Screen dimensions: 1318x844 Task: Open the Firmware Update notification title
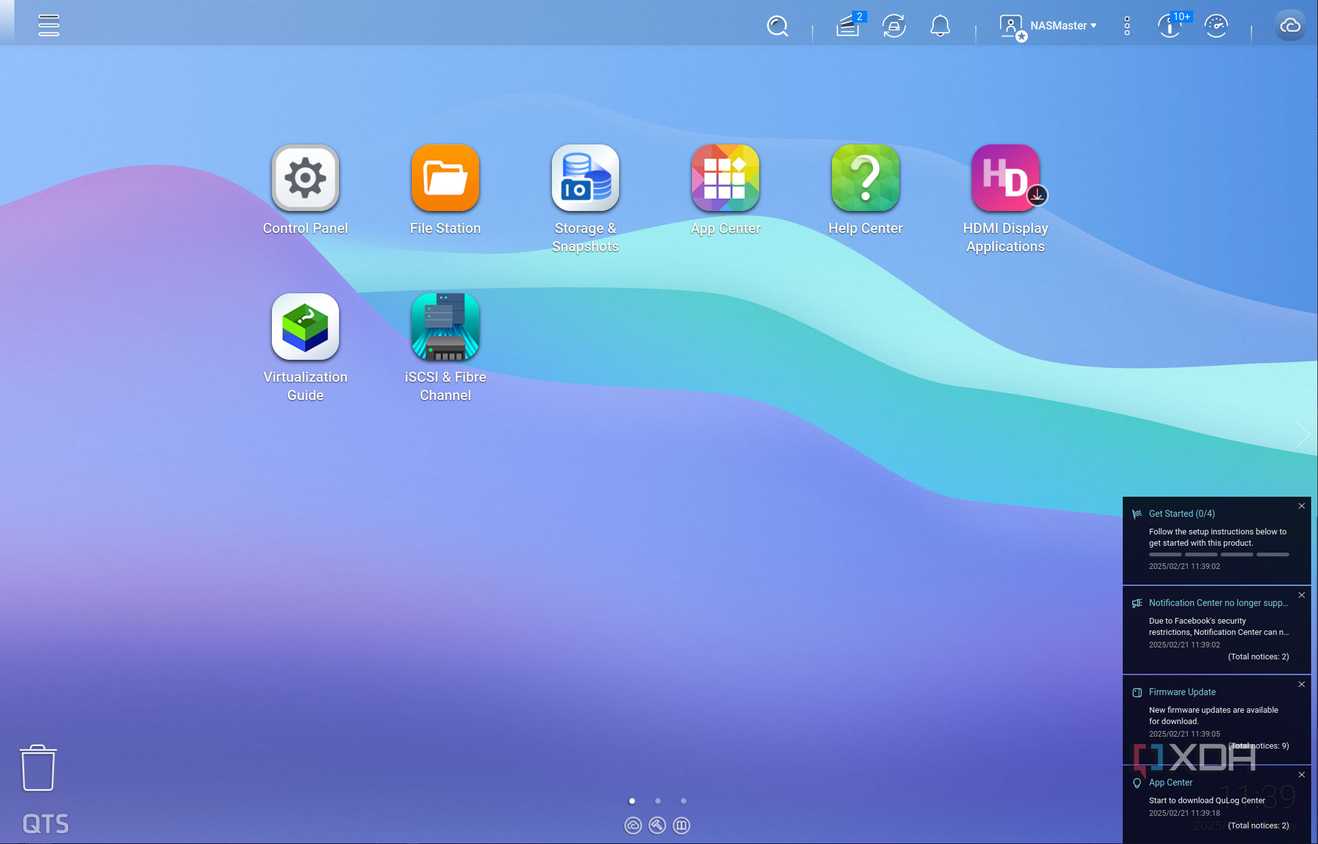(x=1182, y=692)
